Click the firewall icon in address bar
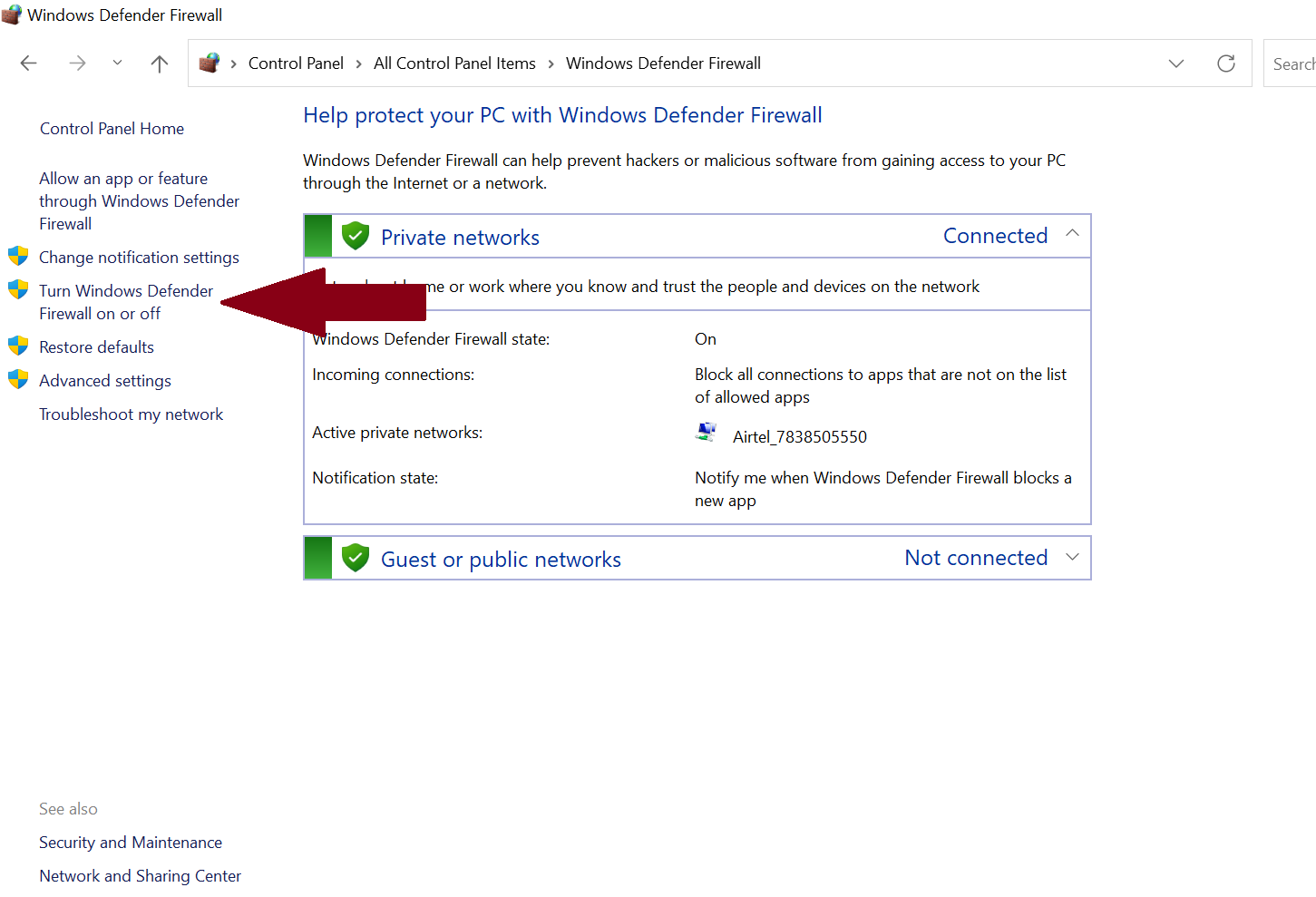The image size is (1316, 897). pyautogui.click(x=210, y=63)
